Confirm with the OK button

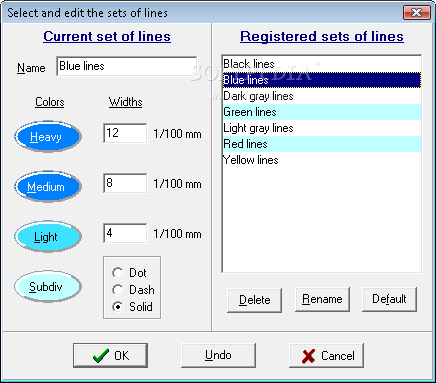point(110,356)
